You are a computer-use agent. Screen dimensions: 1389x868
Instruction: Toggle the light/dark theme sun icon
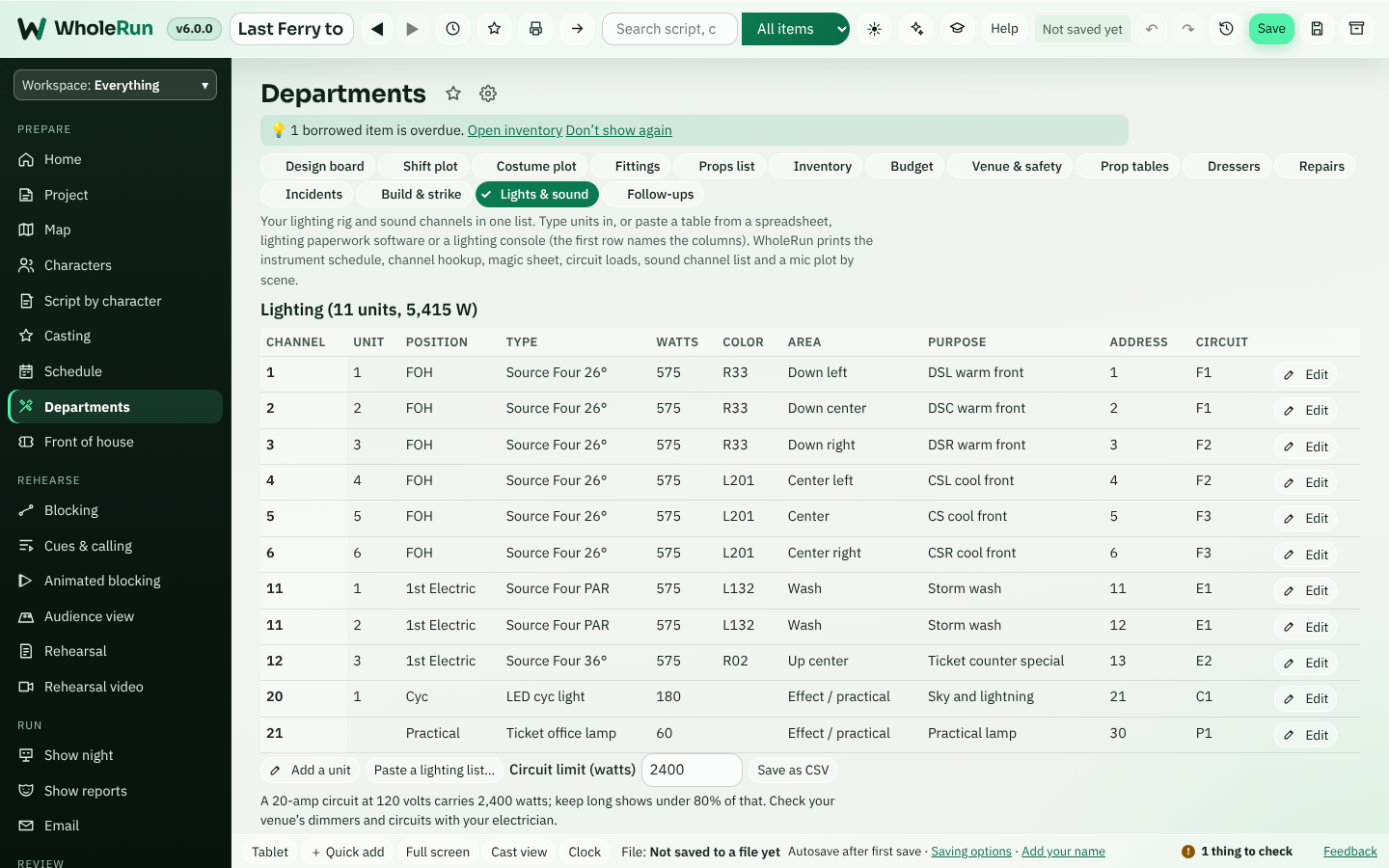point(874,29)
